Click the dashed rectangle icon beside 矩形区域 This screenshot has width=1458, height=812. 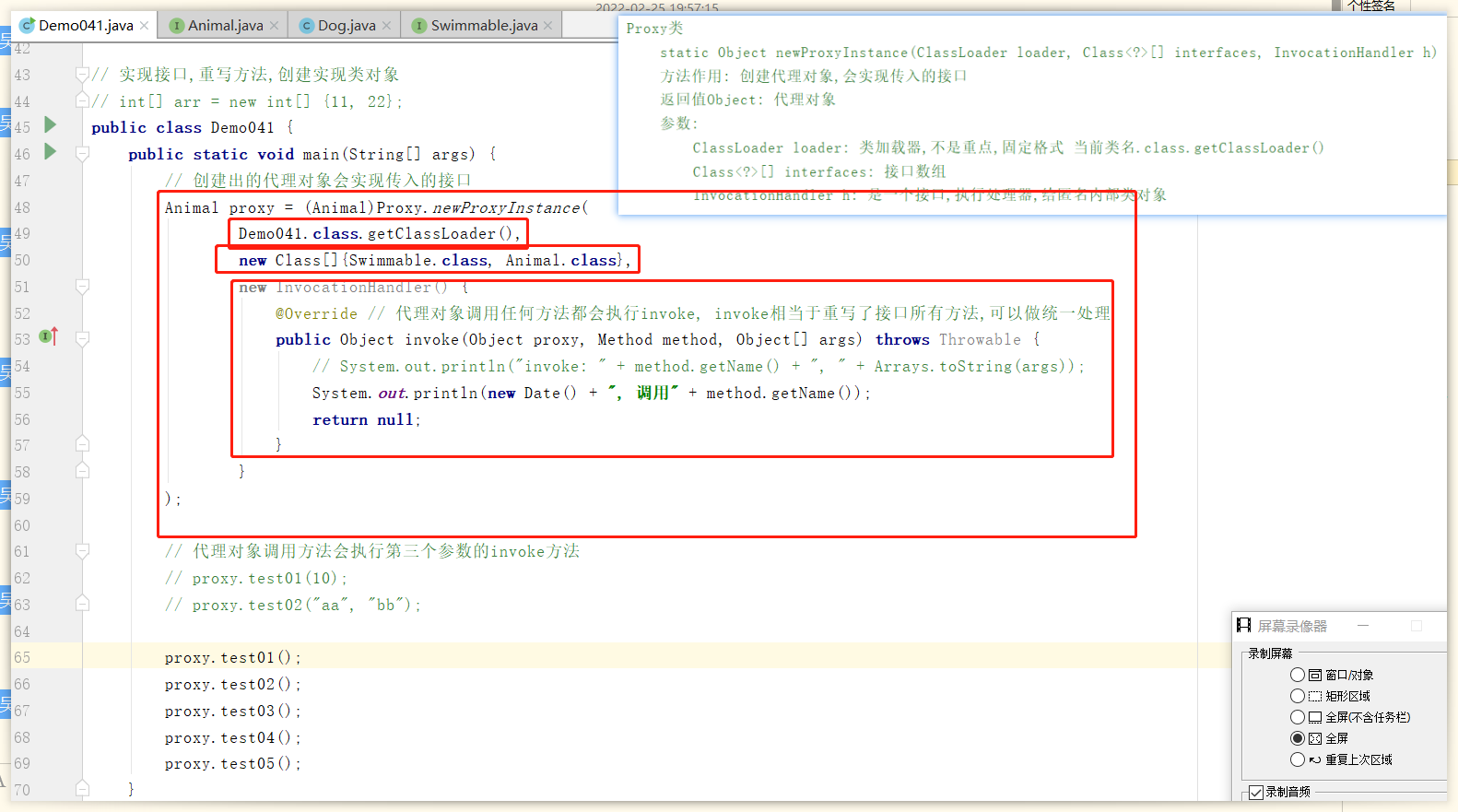click(1315, 696)
